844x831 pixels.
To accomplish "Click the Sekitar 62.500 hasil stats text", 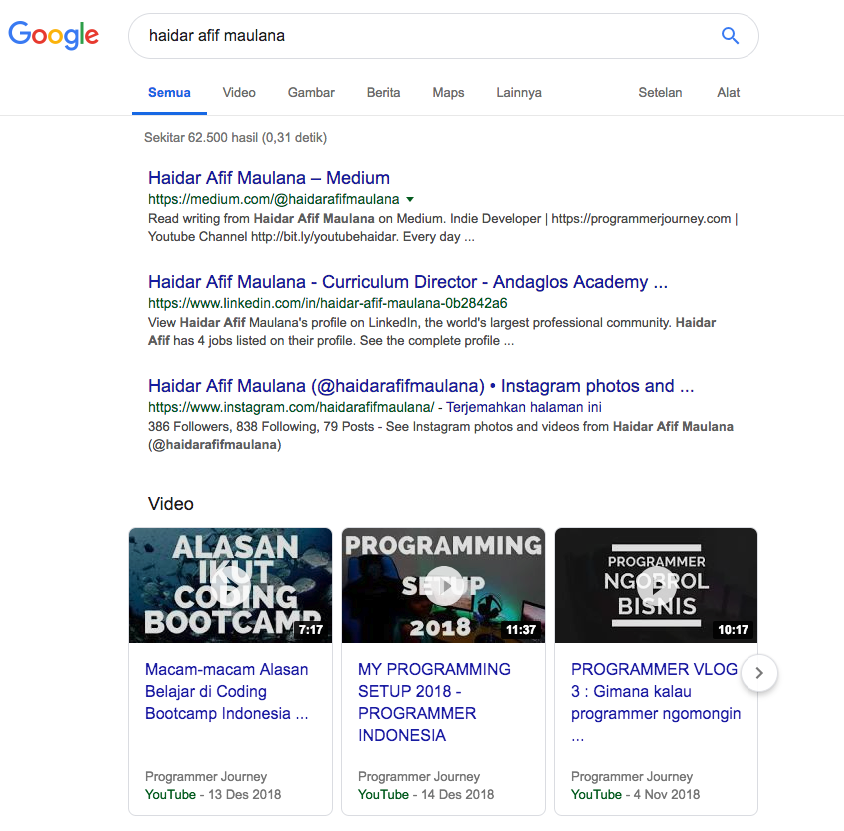I will [x=235, y=138].
